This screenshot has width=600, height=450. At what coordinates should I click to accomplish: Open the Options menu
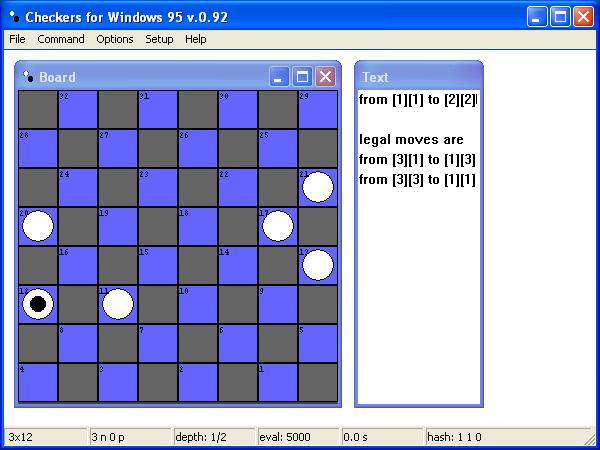click(115, 39)
